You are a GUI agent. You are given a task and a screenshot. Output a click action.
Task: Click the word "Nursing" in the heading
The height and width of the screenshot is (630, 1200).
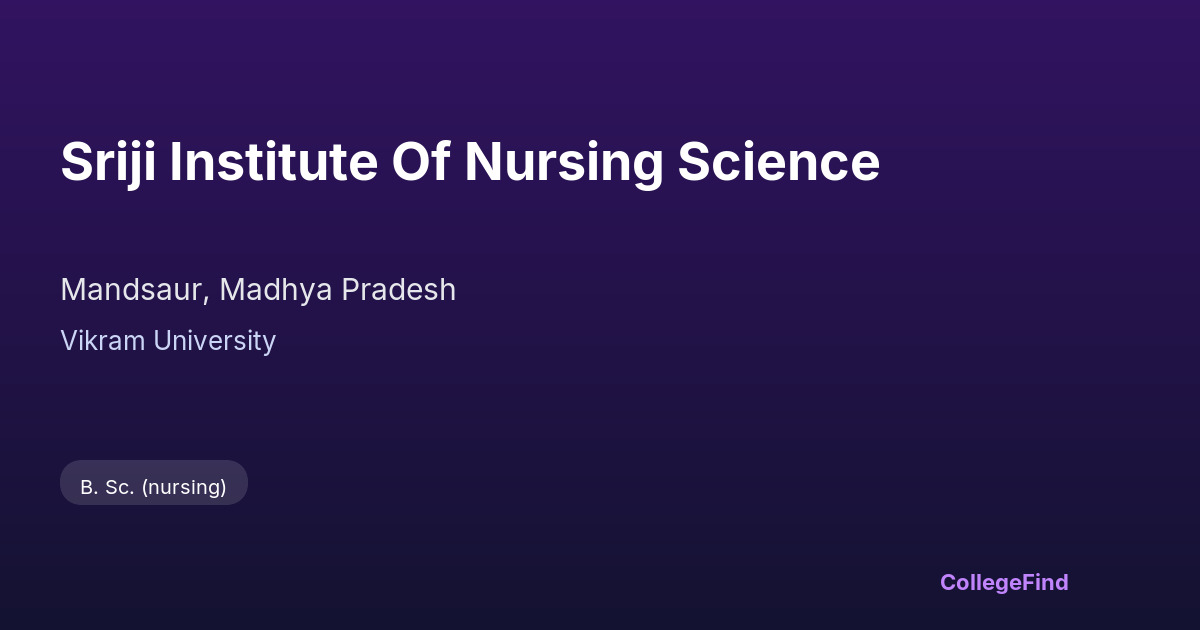coord(563,162)
